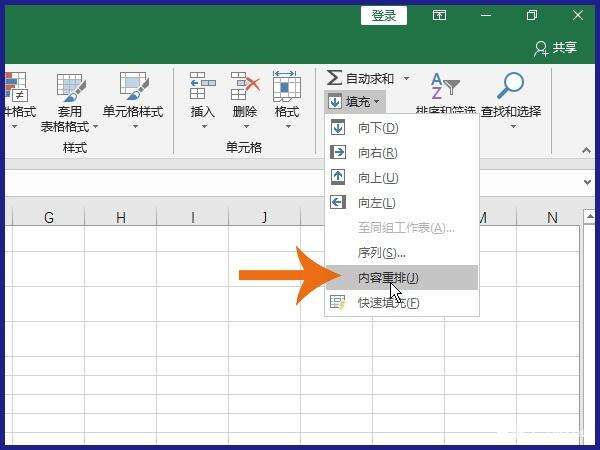Minimize the Excel window
600x450 pixels.
click(486, 15)
